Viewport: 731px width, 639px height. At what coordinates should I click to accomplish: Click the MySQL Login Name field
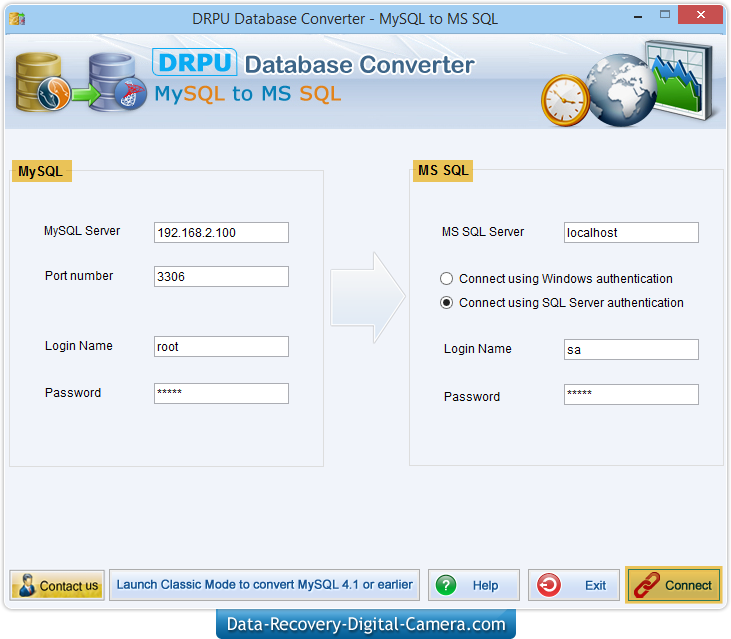[221, 347]
